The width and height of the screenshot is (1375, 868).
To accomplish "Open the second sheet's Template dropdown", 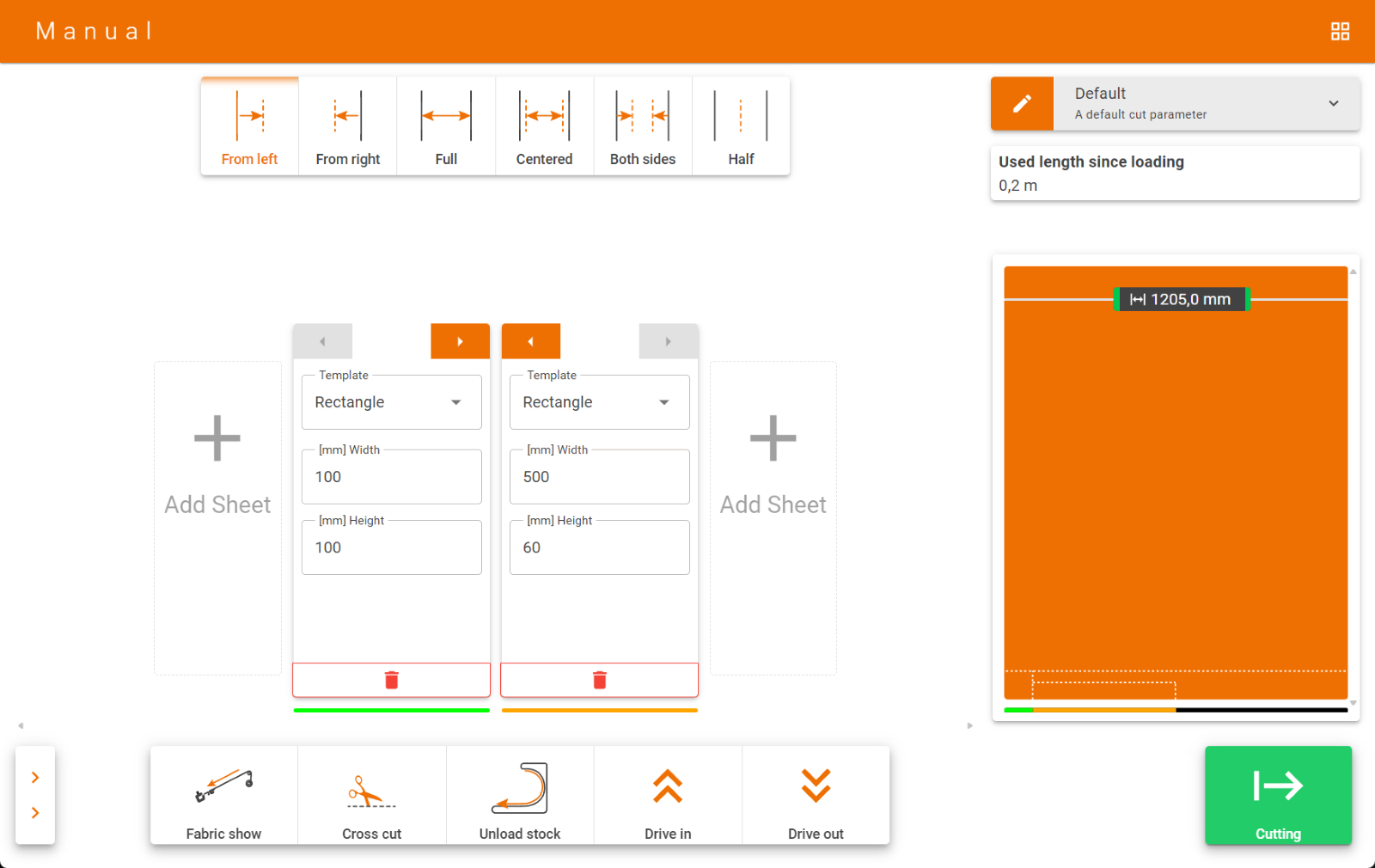I will [599, 402].
